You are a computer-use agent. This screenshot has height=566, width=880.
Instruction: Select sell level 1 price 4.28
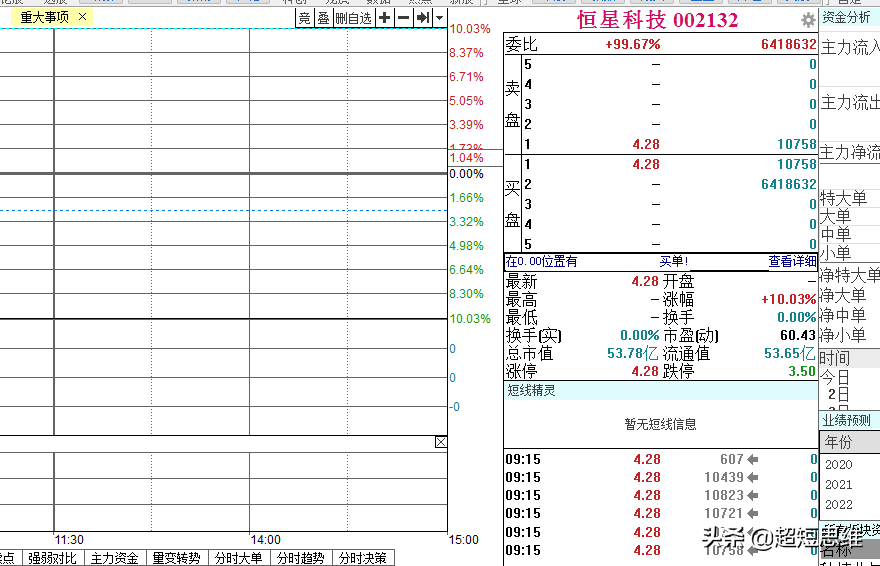point(646,144)
